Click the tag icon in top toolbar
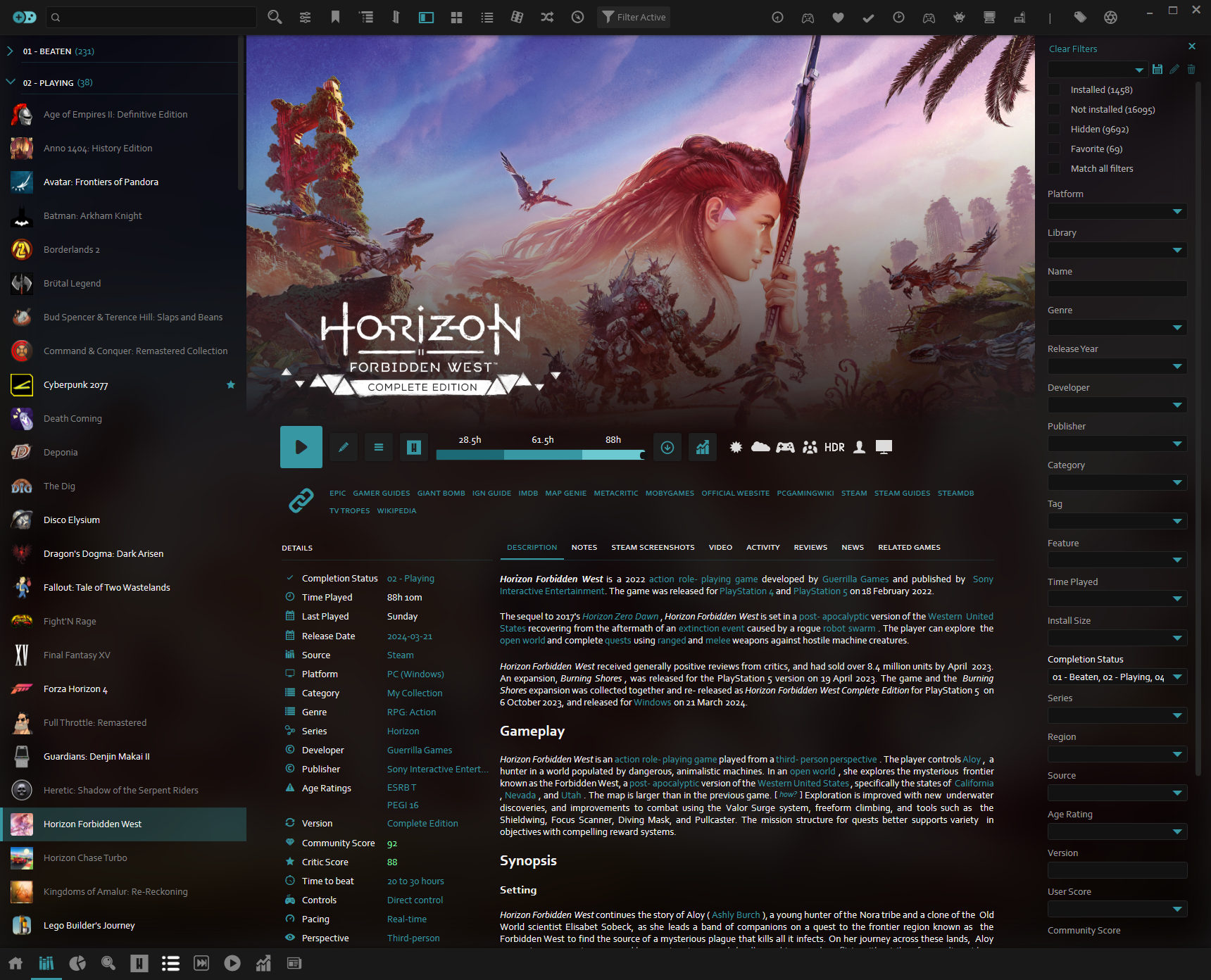Screen dimensions: 1211x980 click(1080, 18)
